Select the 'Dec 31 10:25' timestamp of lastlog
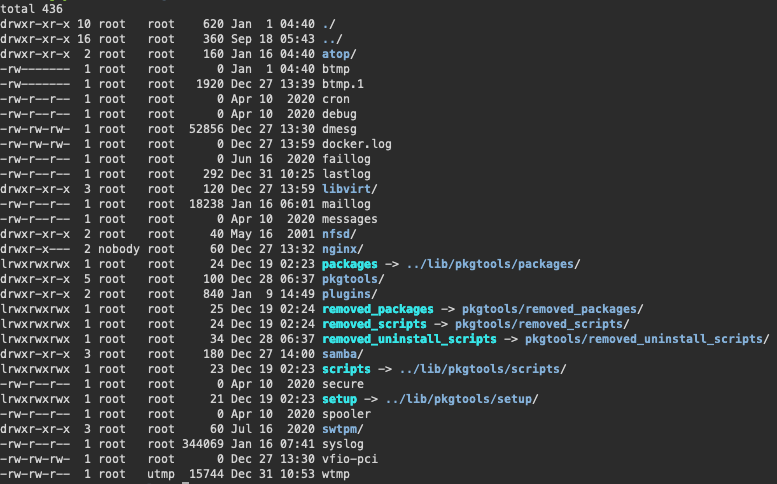Image resolution: width=777 pixels, height=484 pixels. 273,174
